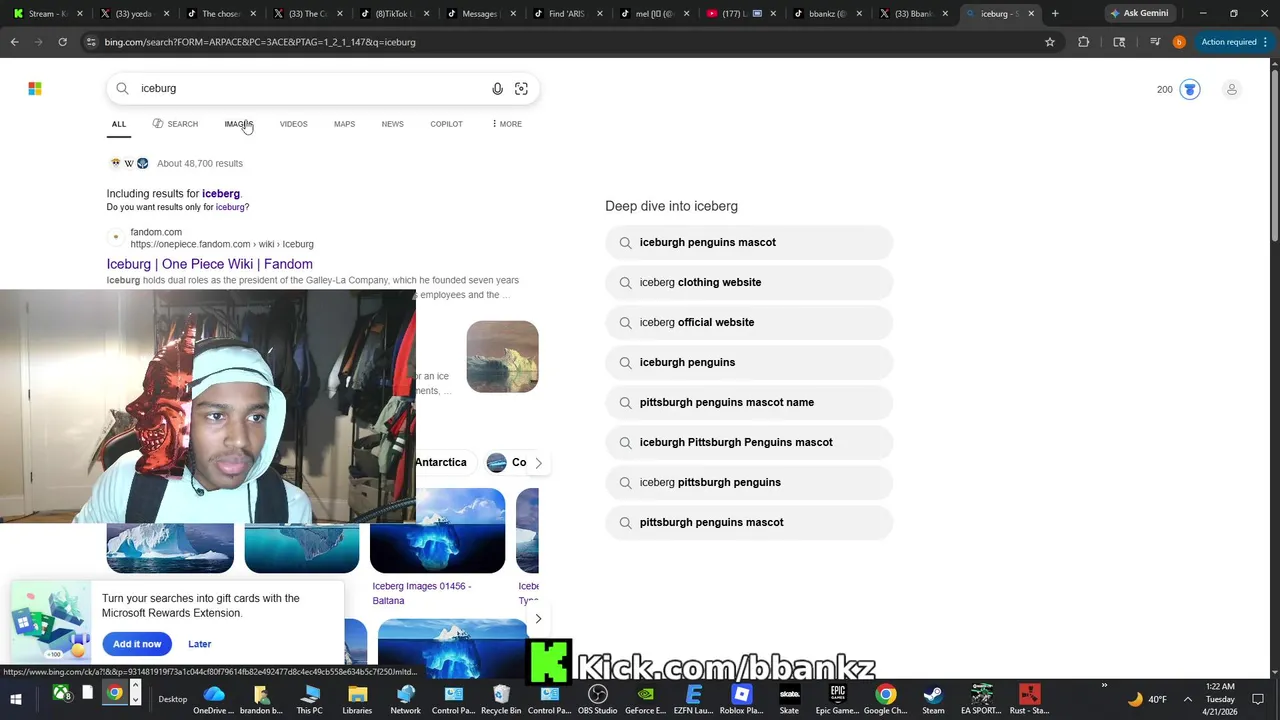
Task: Switch to VIDEOS search tab
Action: tap(294, 124)
